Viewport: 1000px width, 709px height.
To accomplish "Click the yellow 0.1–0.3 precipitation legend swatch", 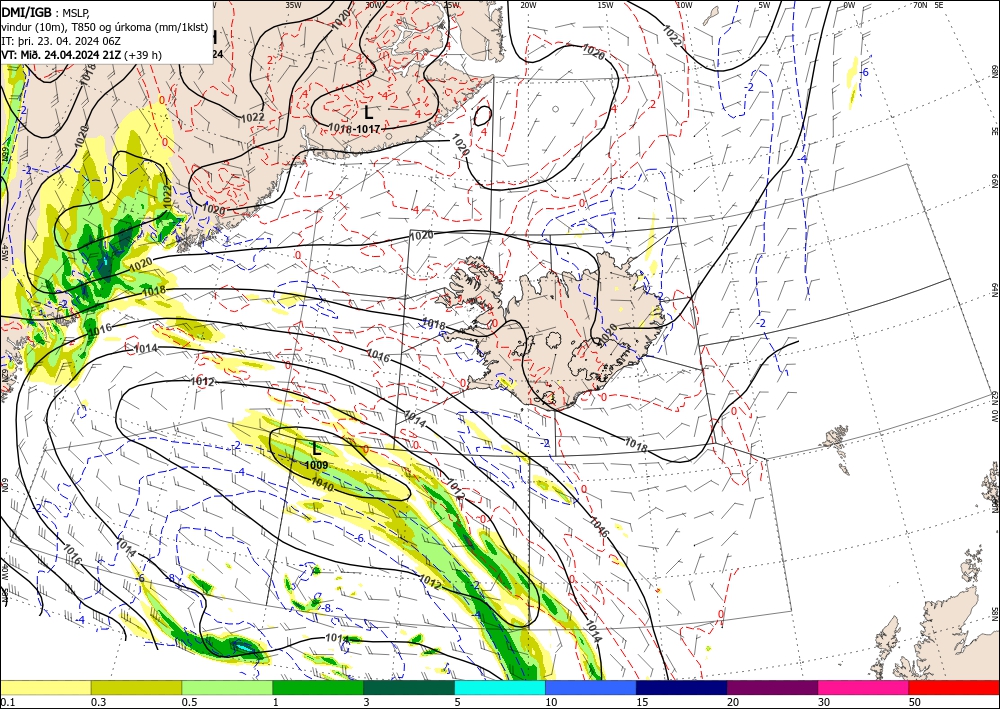I will [x=45, y=687].
